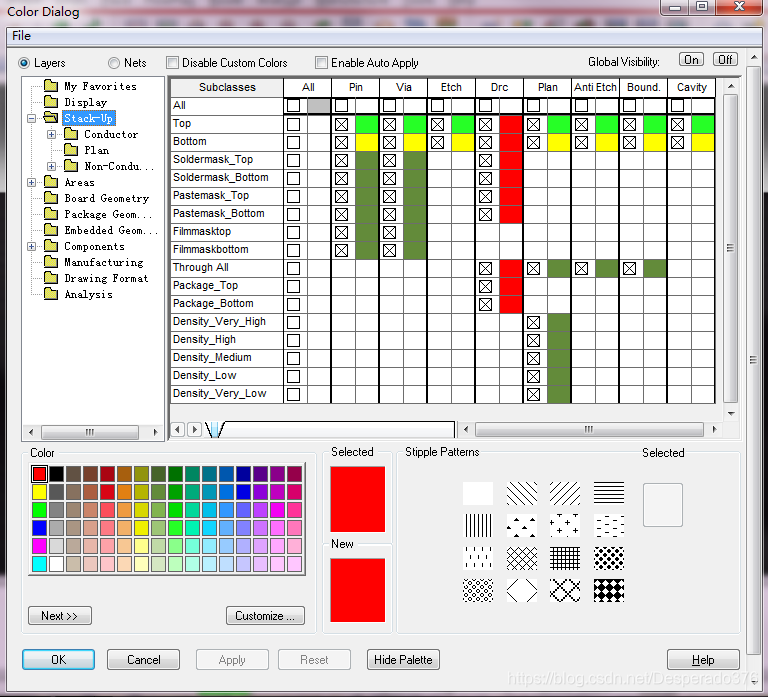Image resolution: width=768 pixels, height=697 pixels.
Task: Choose the vertical lines stipple pattern
Action: point(478,526)
